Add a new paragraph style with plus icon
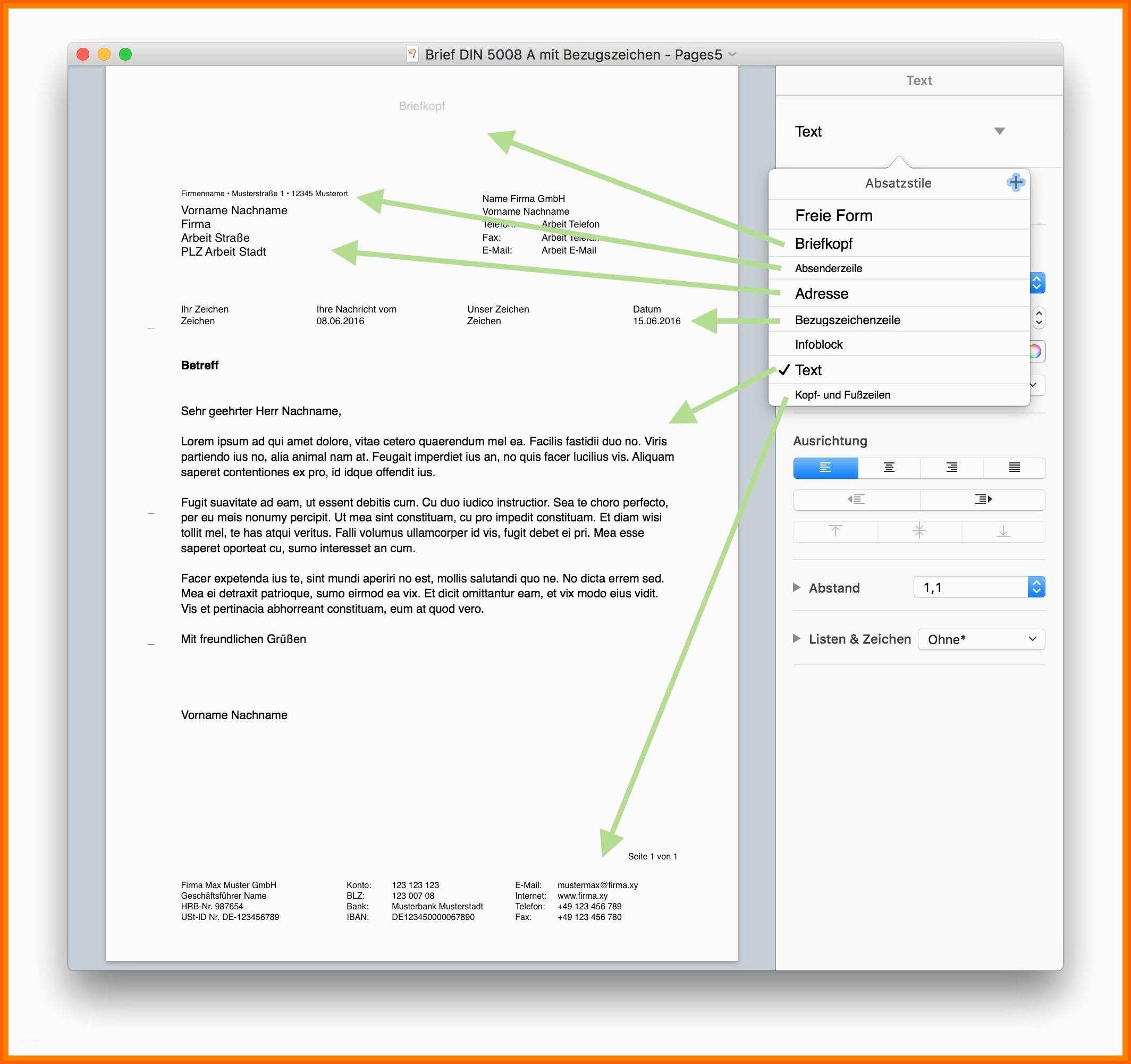 pos(1016,183)
